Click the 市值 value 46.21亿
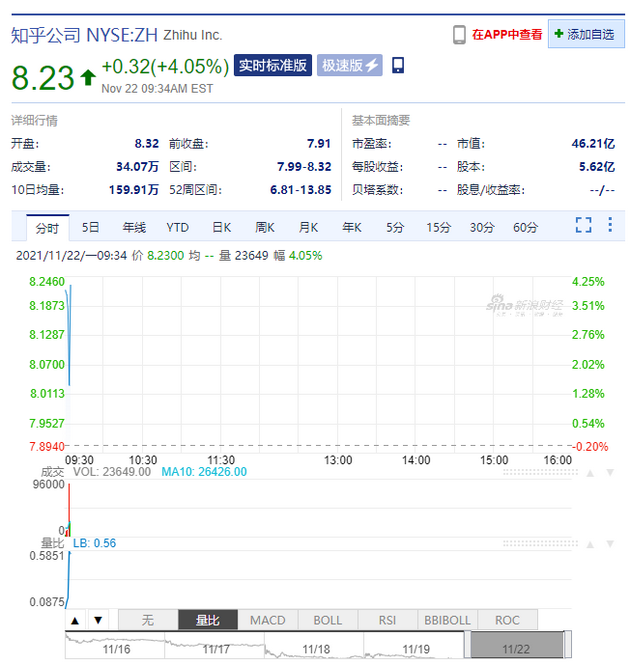Viewport: 630px width, 665px height. click(x=593, y=144)
